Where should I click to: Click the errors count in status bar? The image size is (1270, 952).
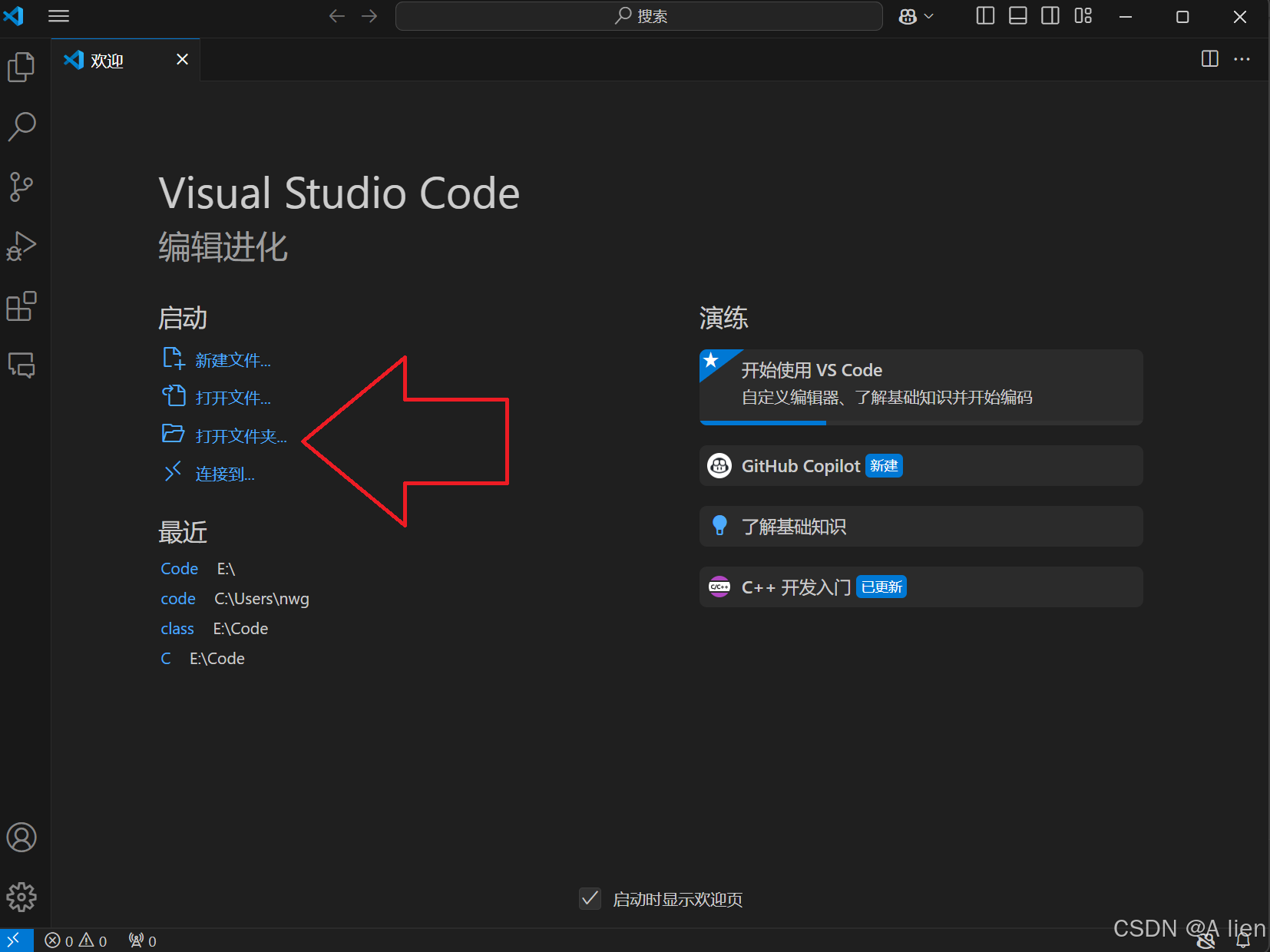[x=59, y=940]
